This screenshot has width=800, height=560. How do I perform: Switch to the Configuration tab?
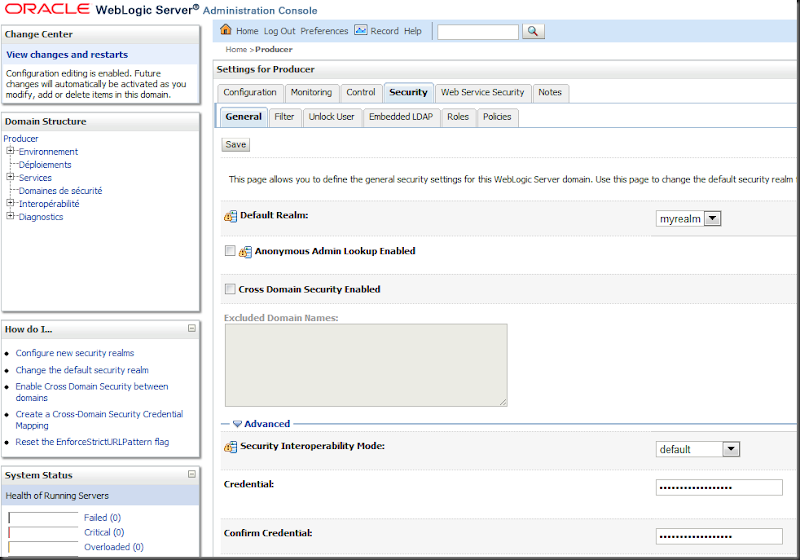pos(250,93)
